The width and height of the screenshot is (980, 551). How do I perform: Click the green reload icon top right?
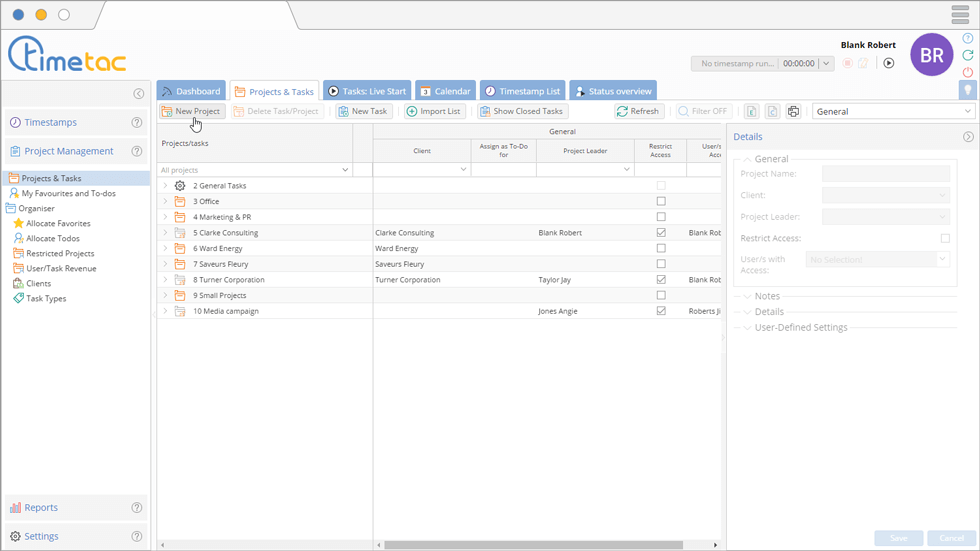[968, 55]
